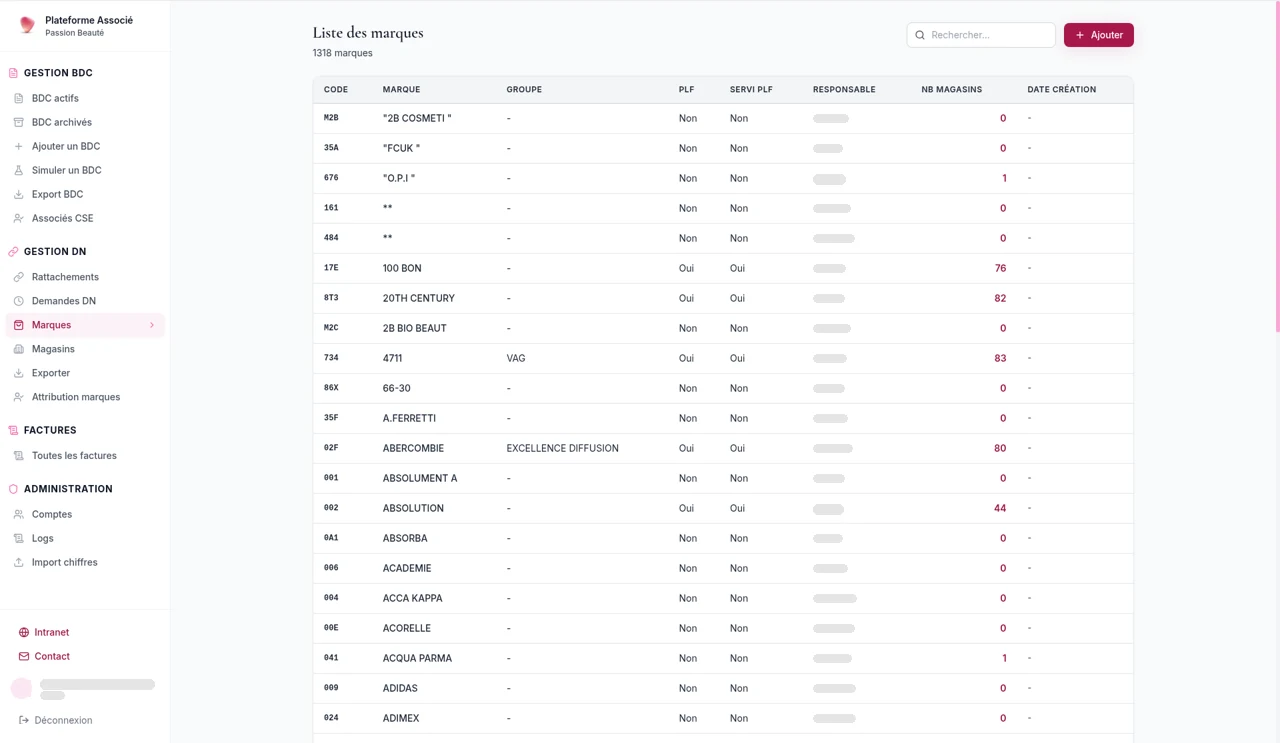
Task: Click the MARQUE column header
Action: click(401, 90)
